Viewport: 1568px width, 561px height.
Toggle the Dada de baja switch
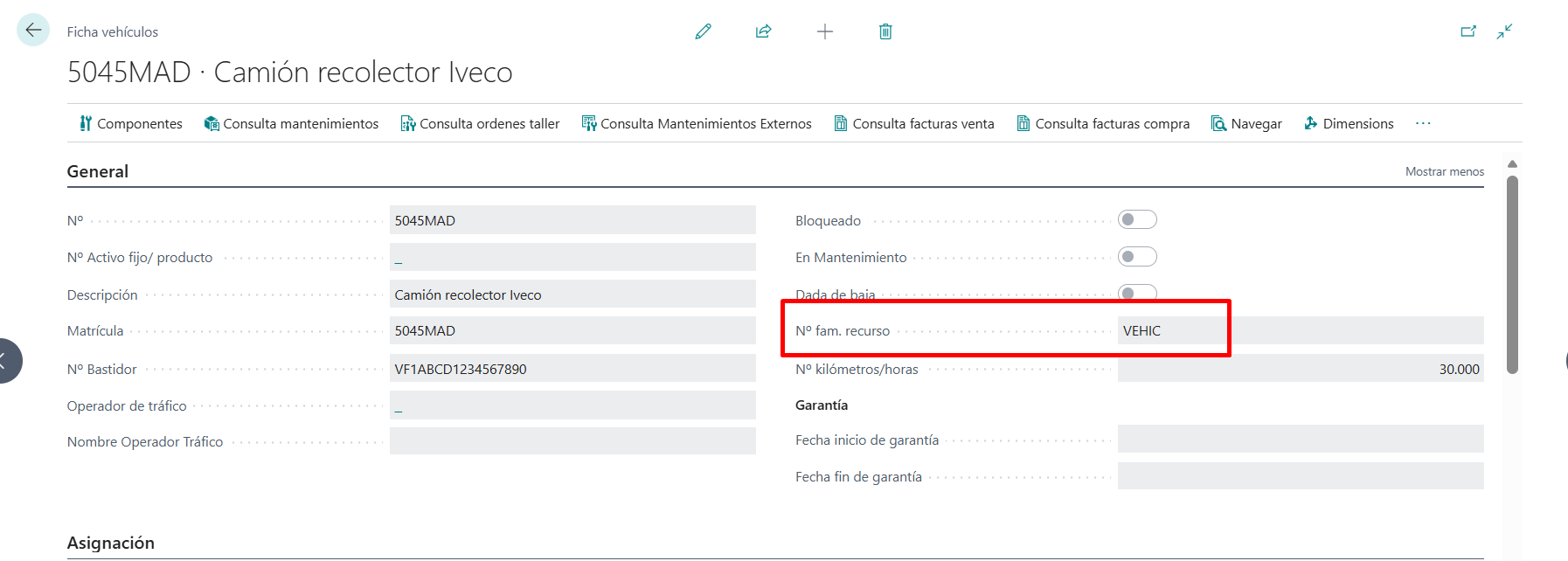point(1137,292)
